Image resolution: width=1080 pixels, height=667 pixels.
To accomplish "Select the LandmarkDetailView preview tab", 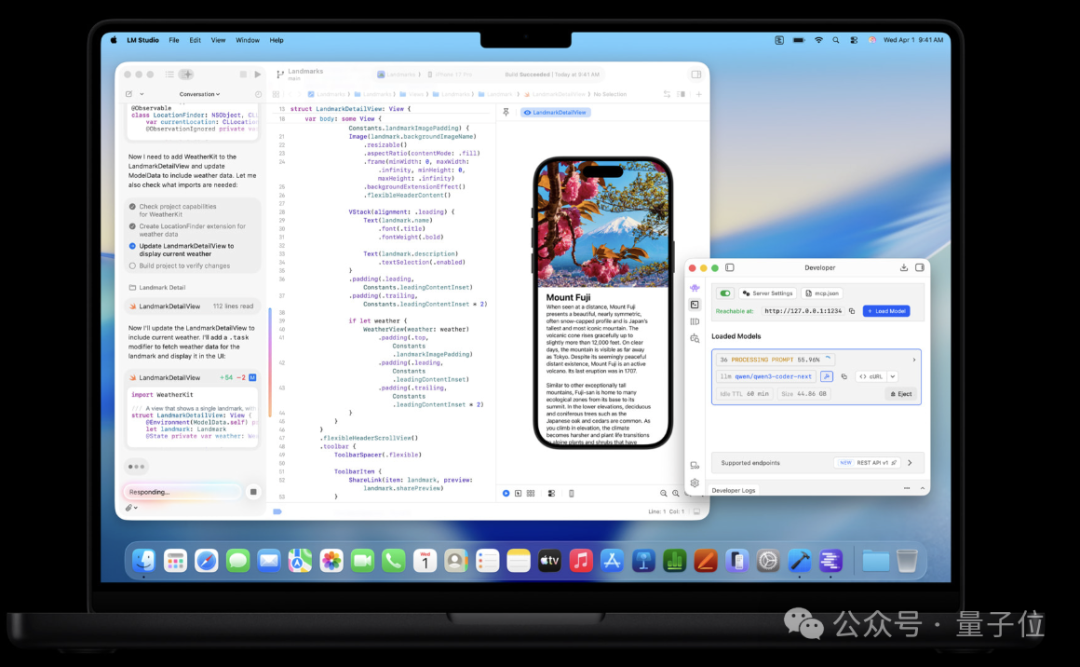I will coord(555,112).
